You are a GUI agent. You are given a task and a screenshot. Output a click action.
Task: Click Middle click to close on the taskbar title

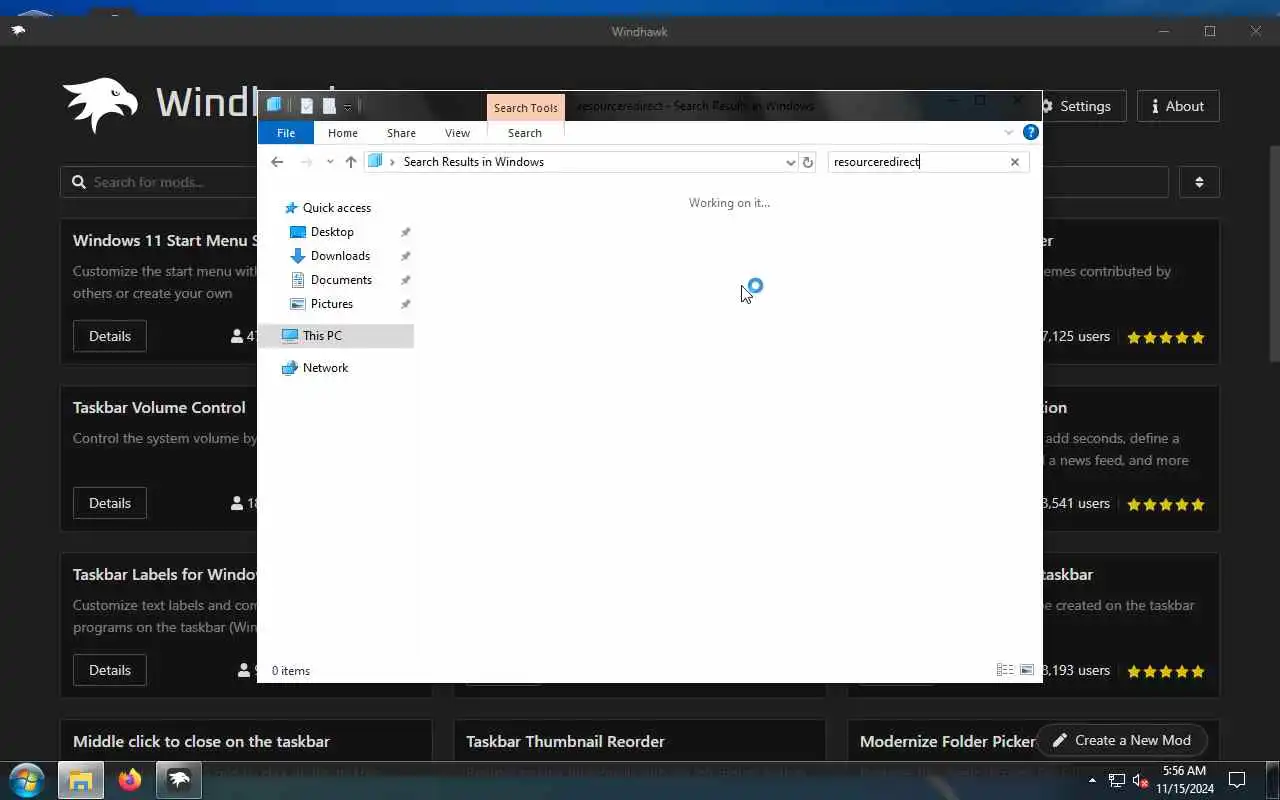[201, 741]
